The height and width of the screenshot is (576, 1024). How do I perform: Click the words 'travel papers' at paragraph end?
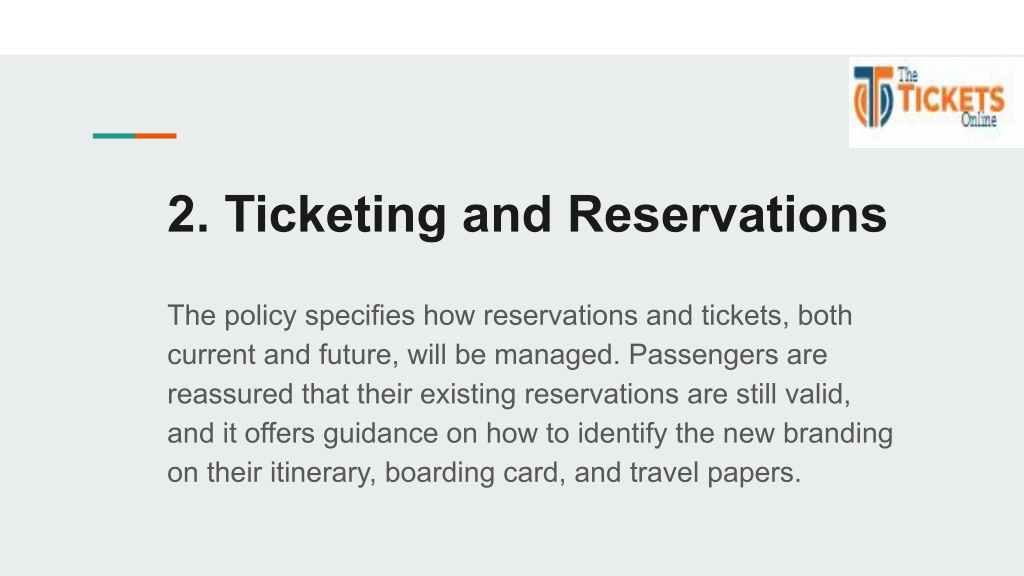point(714,473)
